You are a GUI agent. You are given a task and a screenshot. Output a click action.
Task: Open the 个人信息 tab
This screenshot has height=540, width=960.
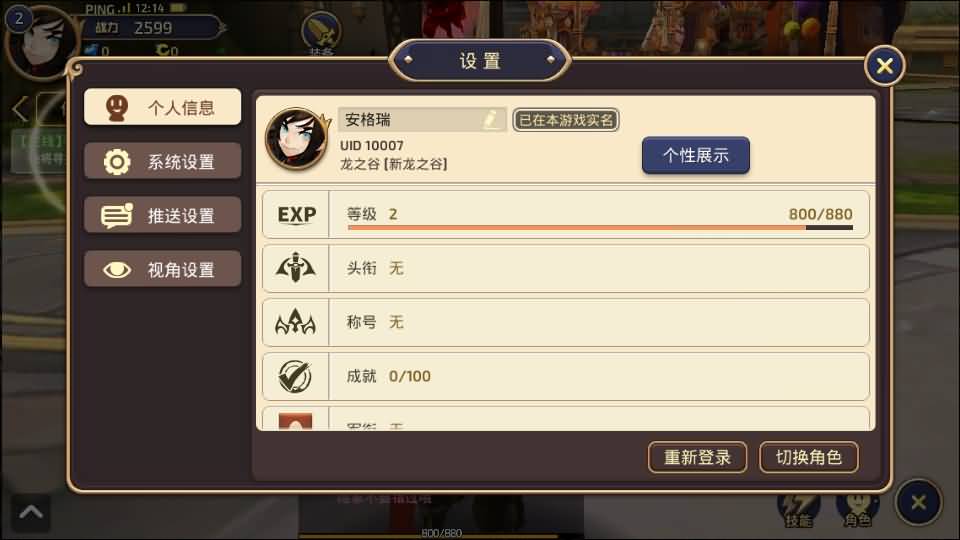click(162, 107)
